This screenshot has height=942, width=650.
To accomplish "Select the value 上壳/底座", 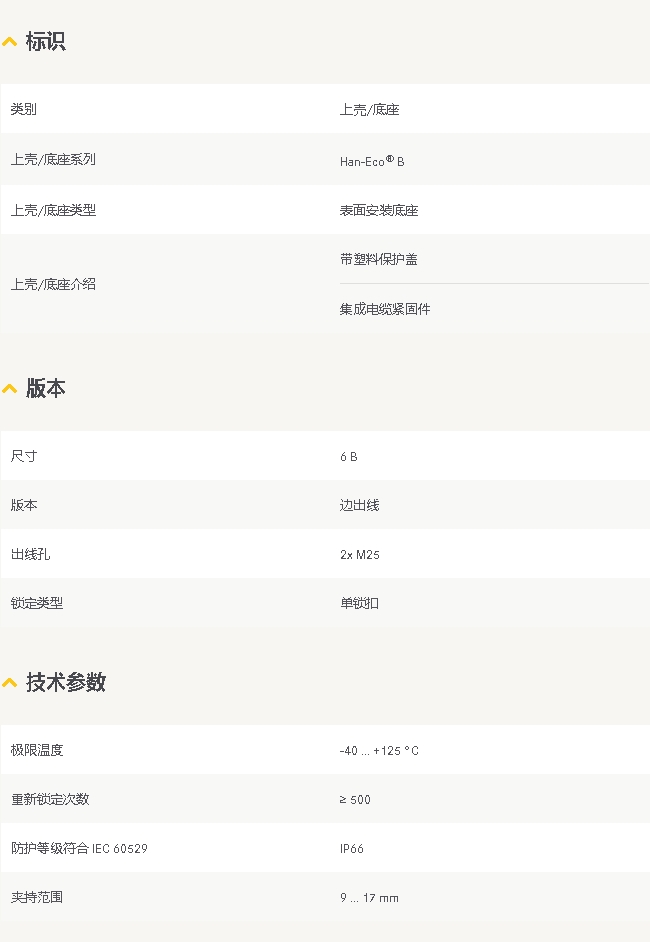I will [x=369, y=110].
